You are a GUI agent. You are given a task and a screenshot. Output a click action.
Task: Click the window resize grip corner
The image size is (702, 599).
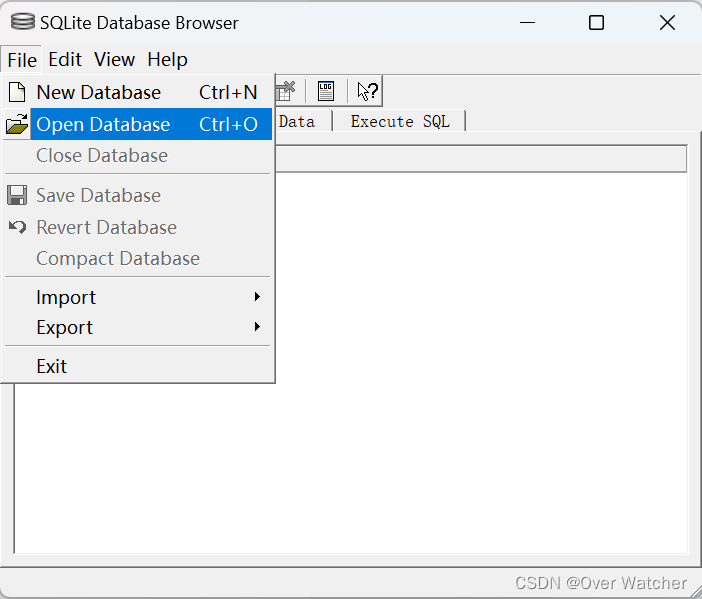(x=694, y=590)
